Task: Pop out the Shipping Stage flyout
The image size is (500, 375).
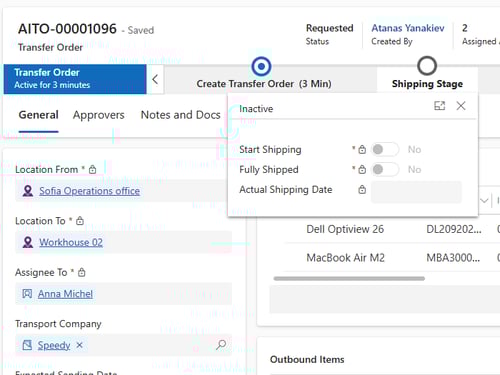Action: (x=440, y=106)
